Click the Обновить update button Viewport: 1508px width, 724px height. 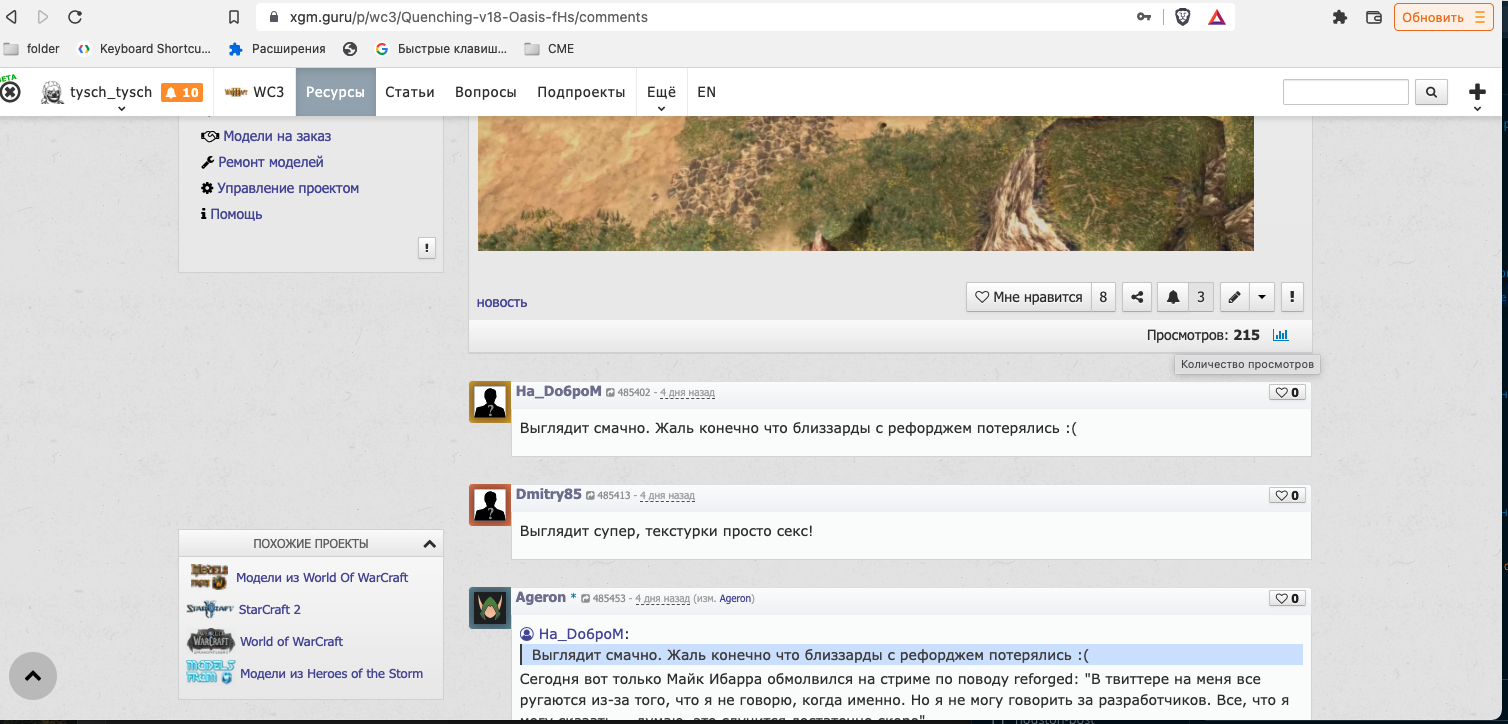[1443, 17]
